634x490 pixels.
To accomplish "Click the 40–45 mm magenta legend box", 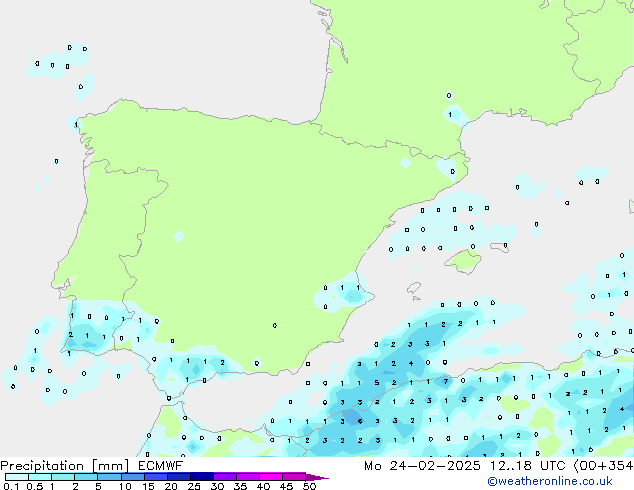I will click(x=271, y=477).
